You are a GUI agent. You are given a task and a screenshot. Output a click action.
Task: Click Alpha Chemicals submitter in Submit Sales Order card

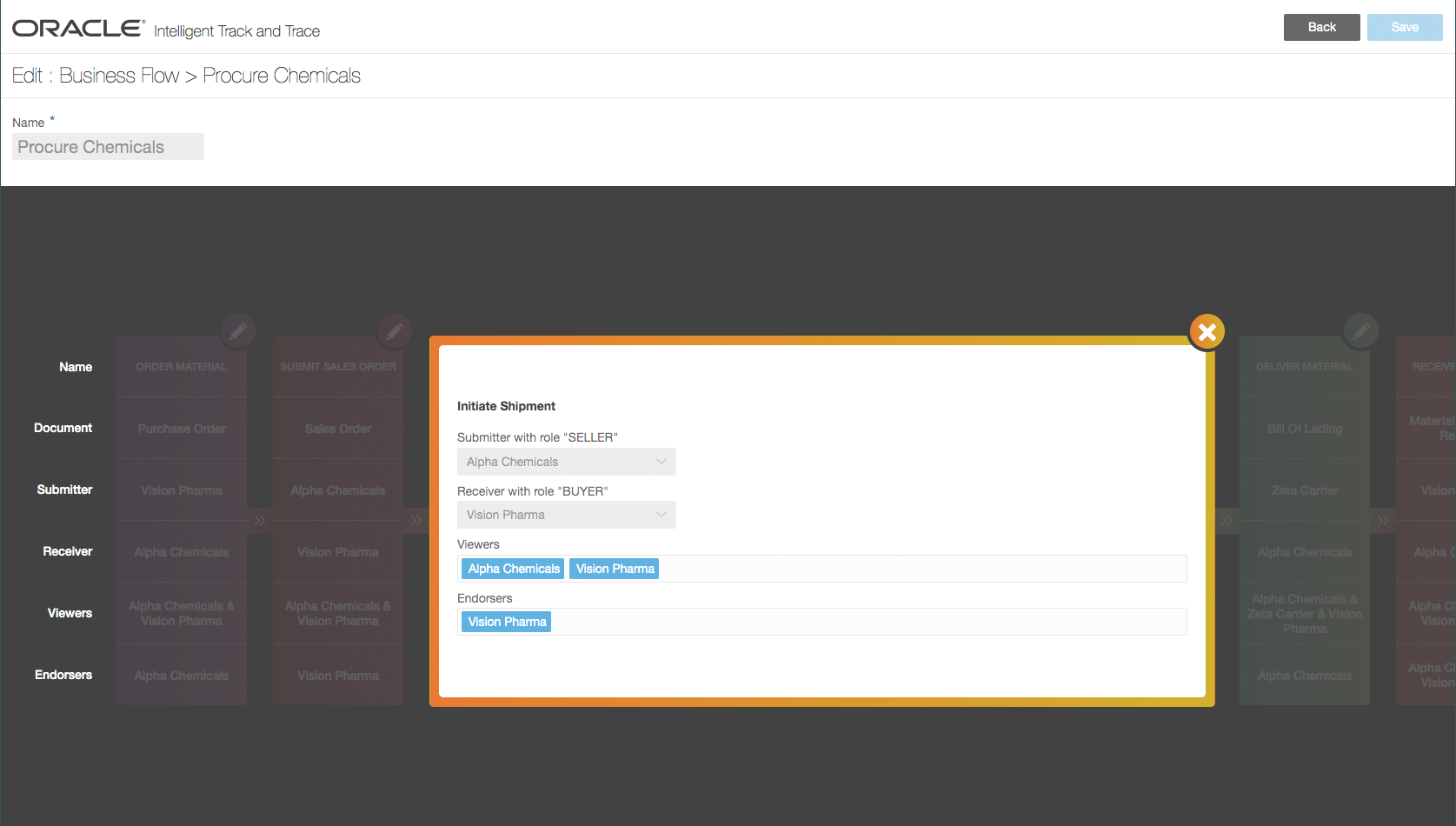338,490
